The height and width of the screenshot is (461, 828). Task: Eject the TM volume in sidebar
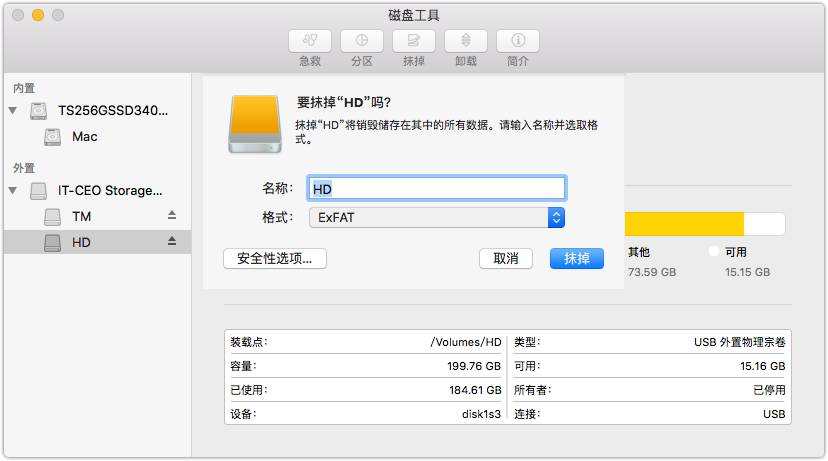click(x=171, y=216)
